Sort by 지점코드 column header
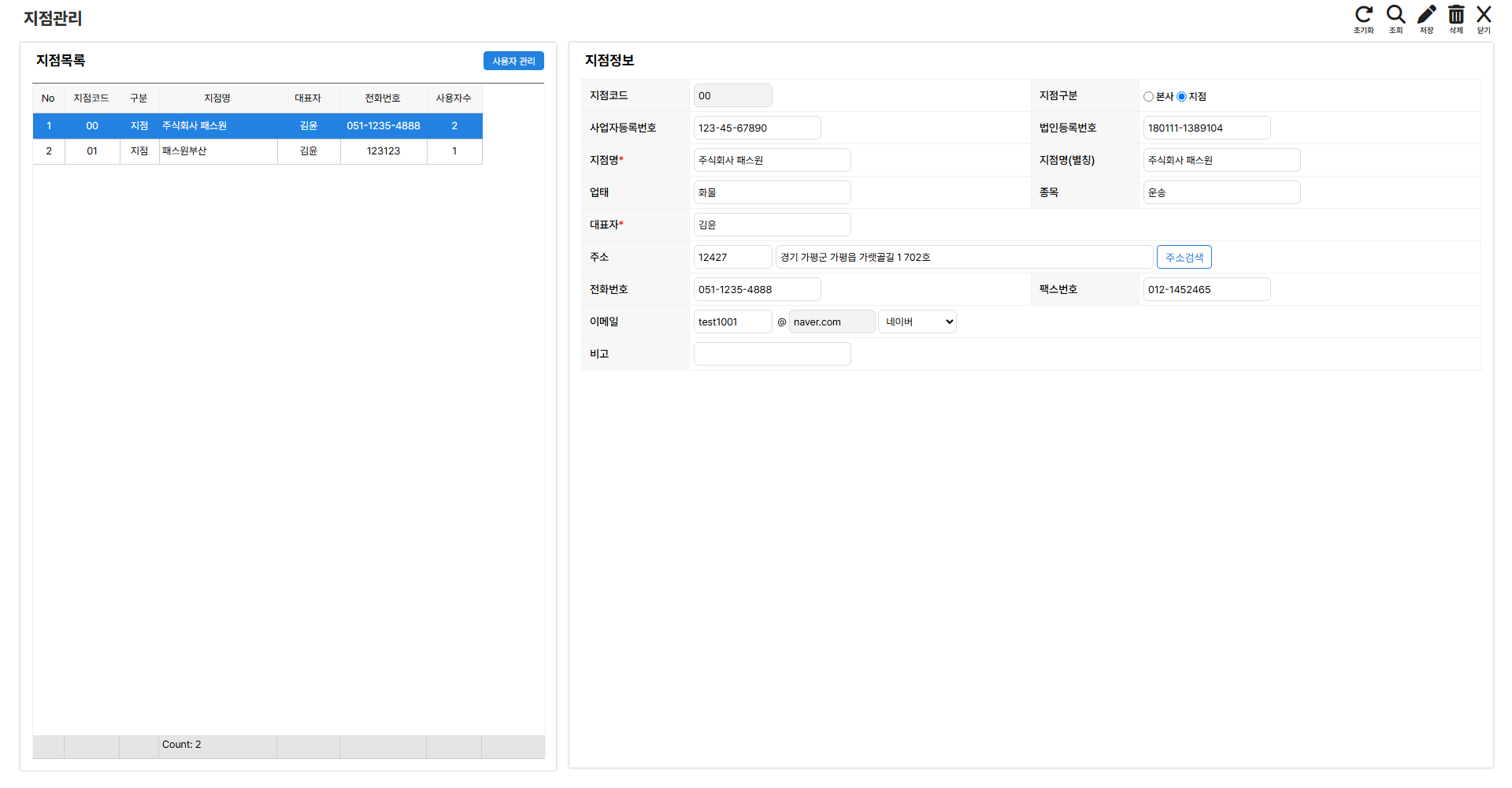The image size is (1512, 788). click(x=91, y=98)
